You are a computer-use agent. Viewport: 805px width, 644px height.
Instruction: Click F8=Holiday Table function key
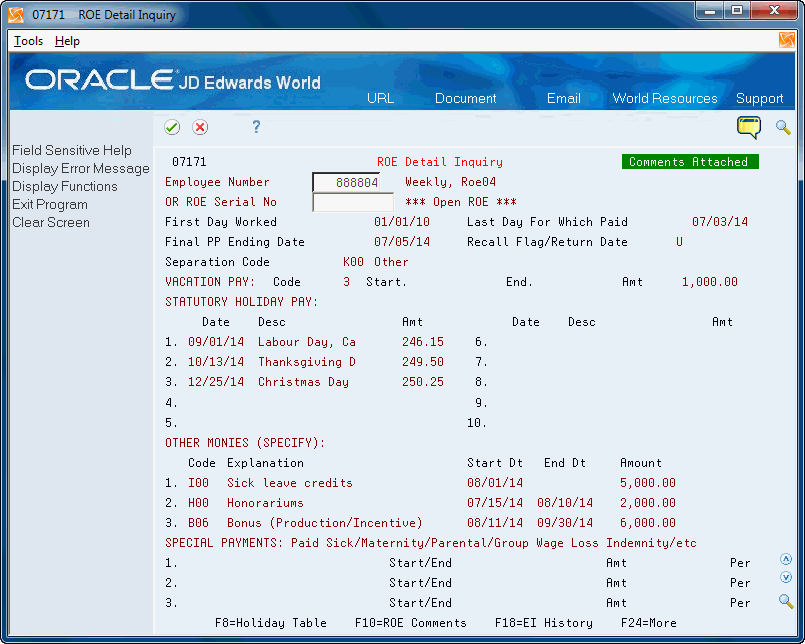[271, 623]
